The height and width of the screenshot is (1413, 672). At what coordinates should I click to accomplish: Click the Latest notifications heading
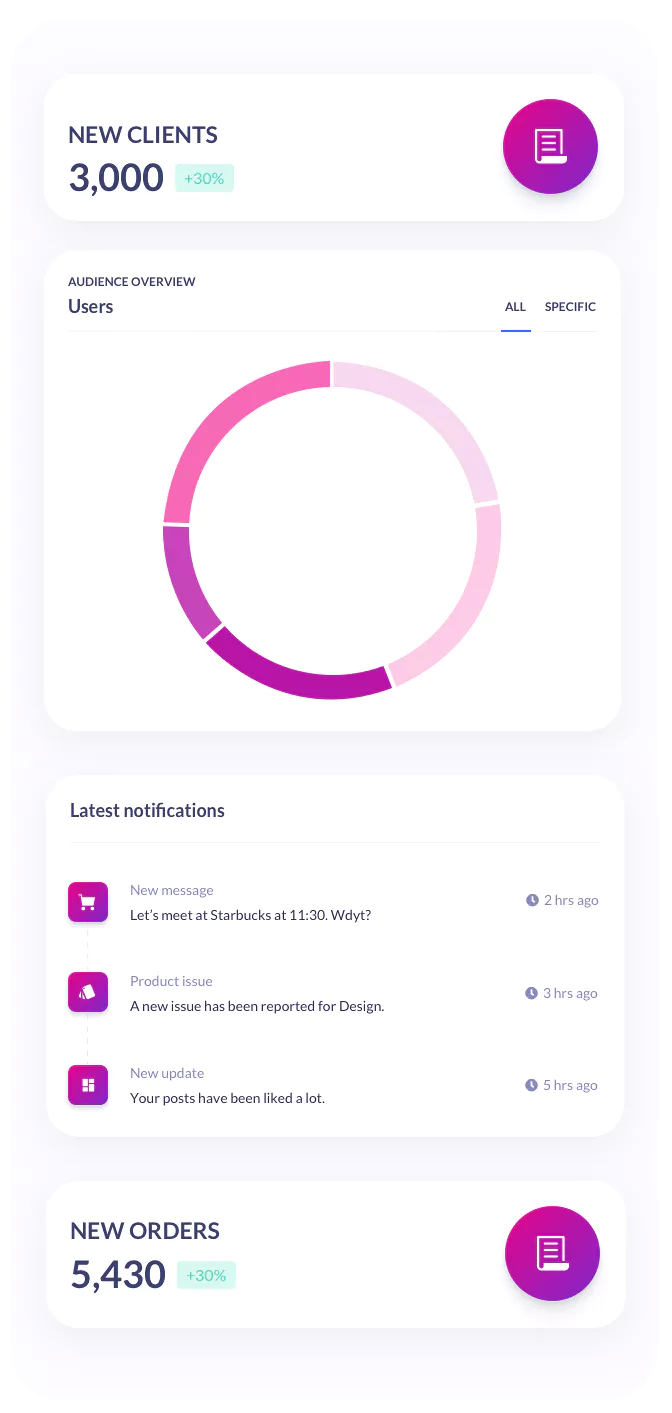(x=147, y=811)
